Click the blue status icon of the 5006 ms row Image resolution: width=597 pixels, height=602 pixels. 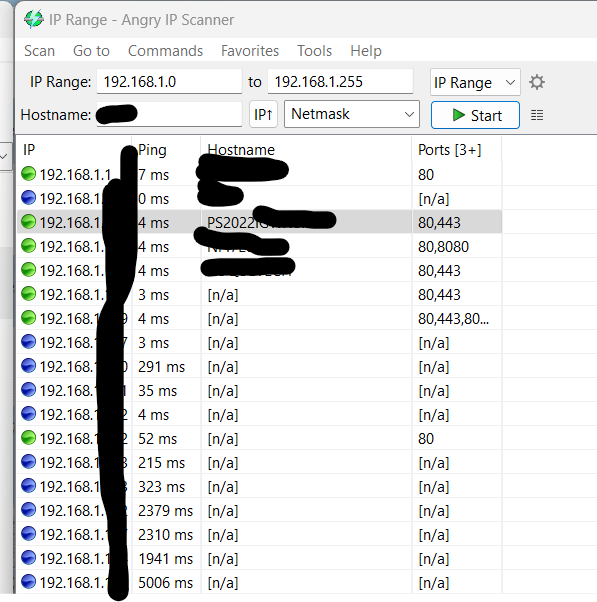click(x=28, y=582)
